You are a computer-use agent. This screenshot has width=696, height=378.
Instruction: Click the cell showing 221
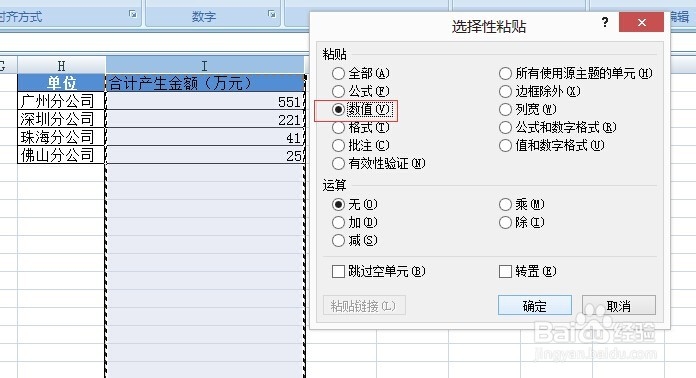coord(205,119)
